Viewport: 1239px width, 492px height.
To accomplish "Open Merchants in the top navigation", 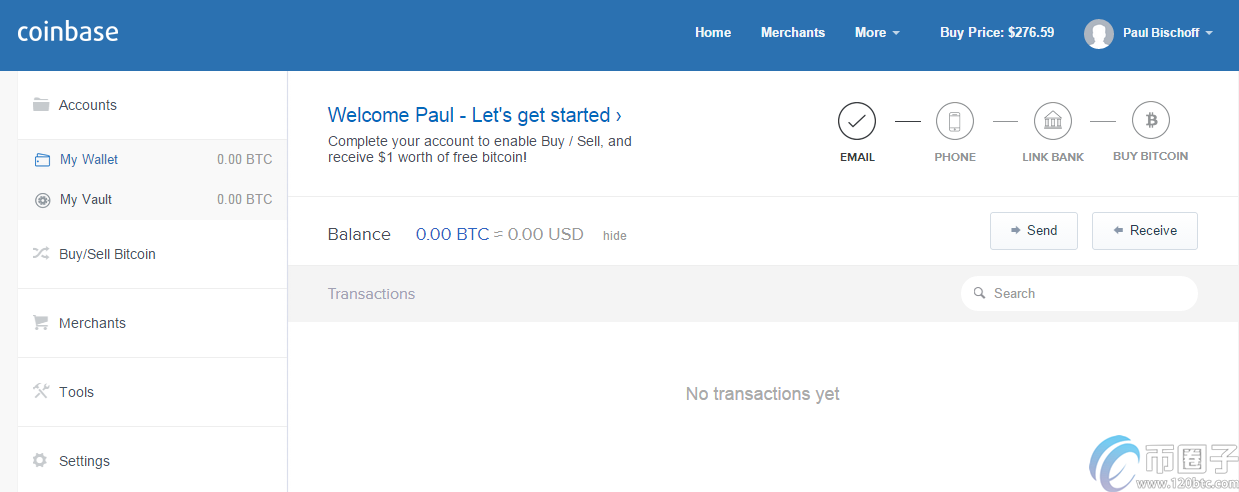I will [x=792, y=33].
